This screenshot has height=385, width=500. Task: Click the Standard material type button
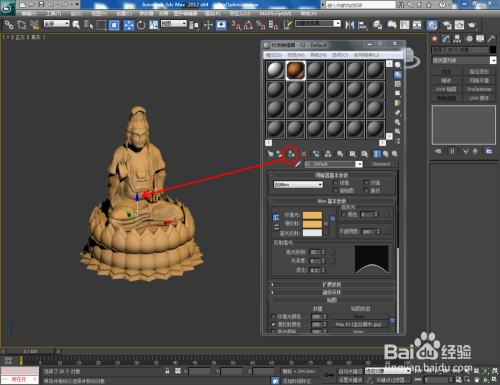pos(381,164)
